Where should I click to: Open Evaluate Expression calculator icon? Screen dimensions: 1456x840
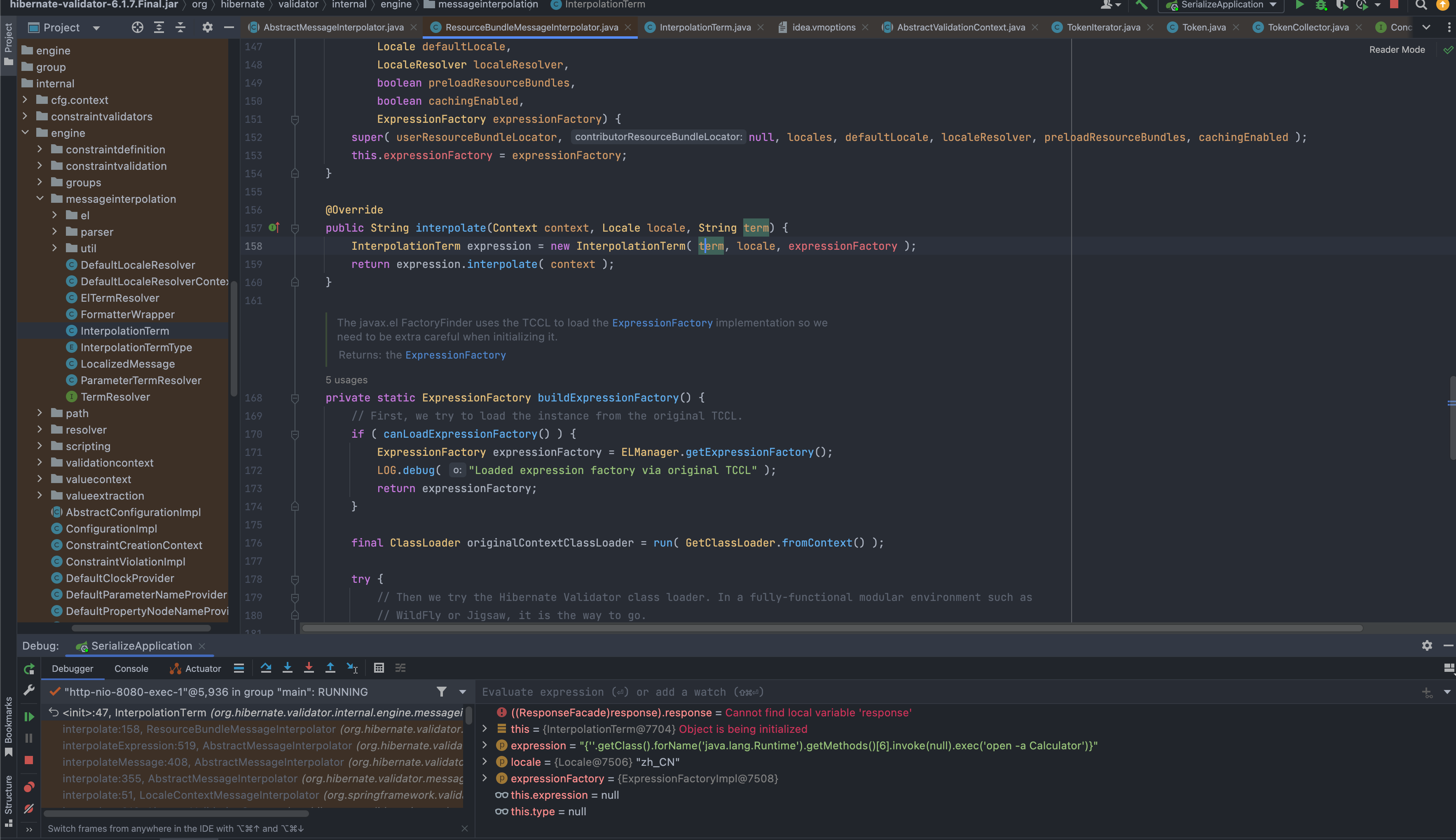coord(379,668)
